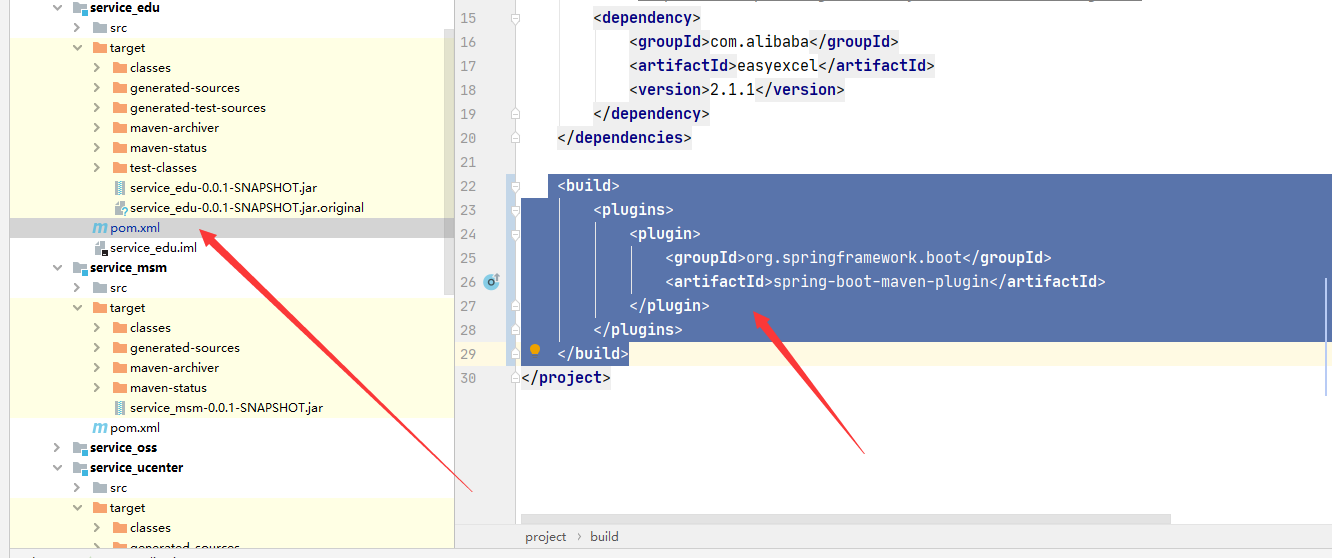The image size is (1332, 558).
Task: Collapse the service_edu module node
Action: [58, 8]
